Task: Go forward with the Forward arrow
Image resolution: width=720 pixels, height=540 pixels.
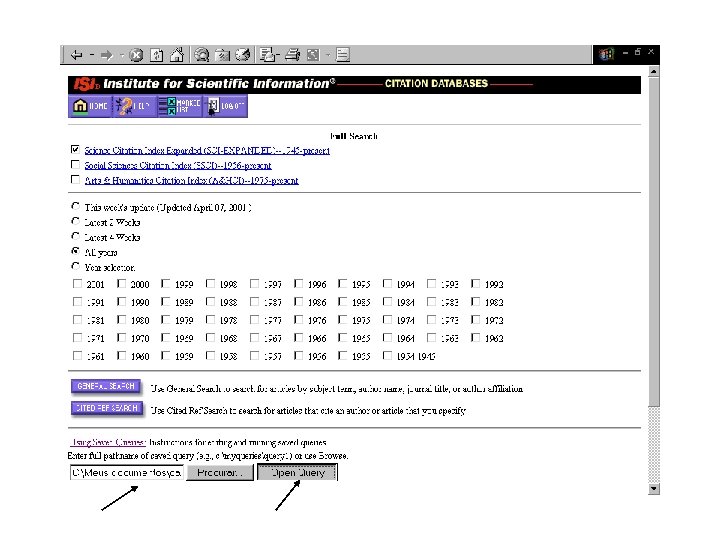Action: [x=107, y=55]
